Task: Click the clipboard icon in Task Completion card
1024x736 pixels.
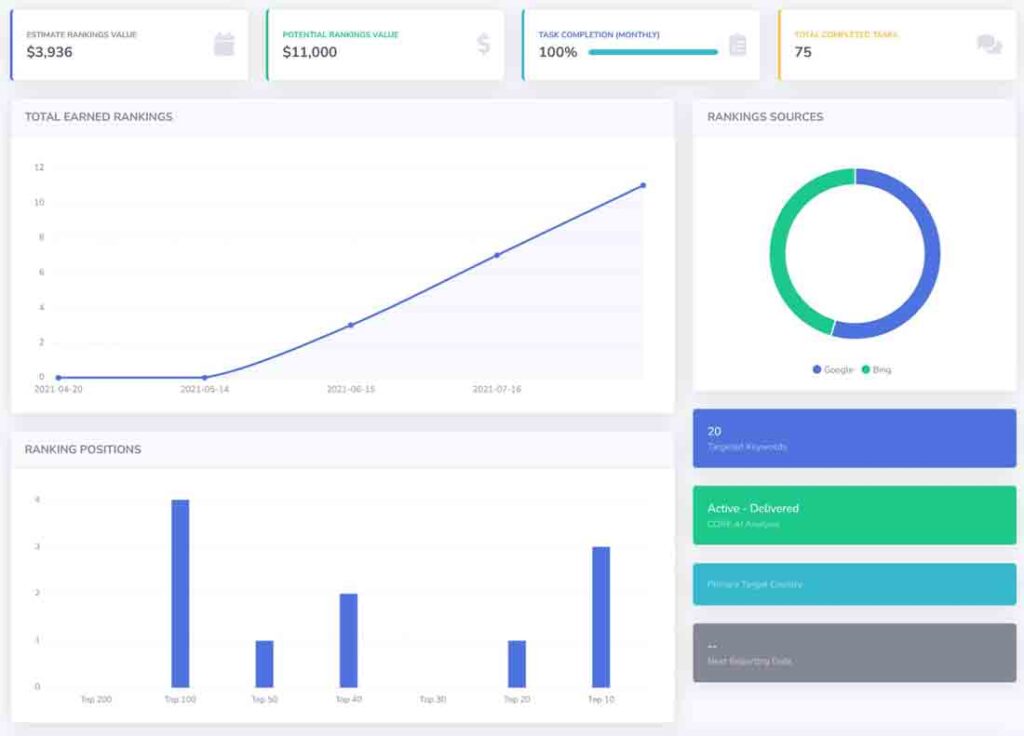Action: pos(738,44)
